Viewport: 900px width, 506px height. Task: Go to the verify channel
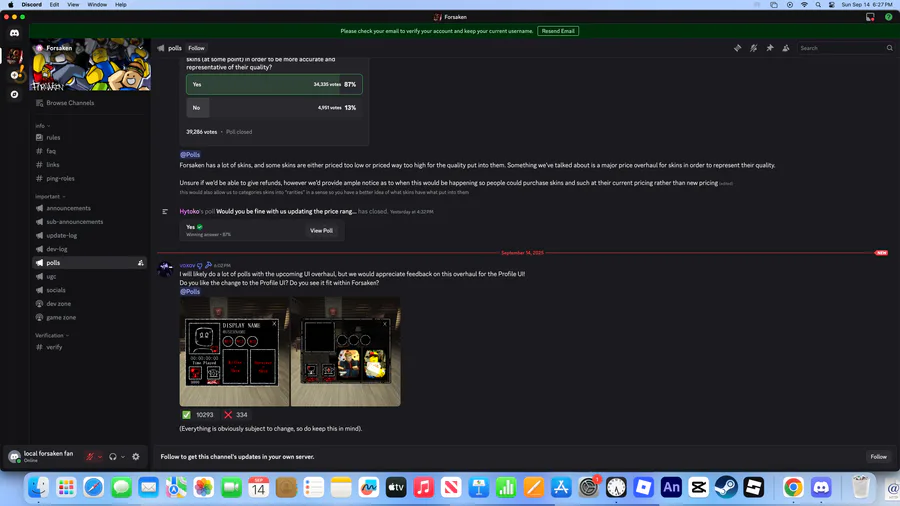[90, 347]
